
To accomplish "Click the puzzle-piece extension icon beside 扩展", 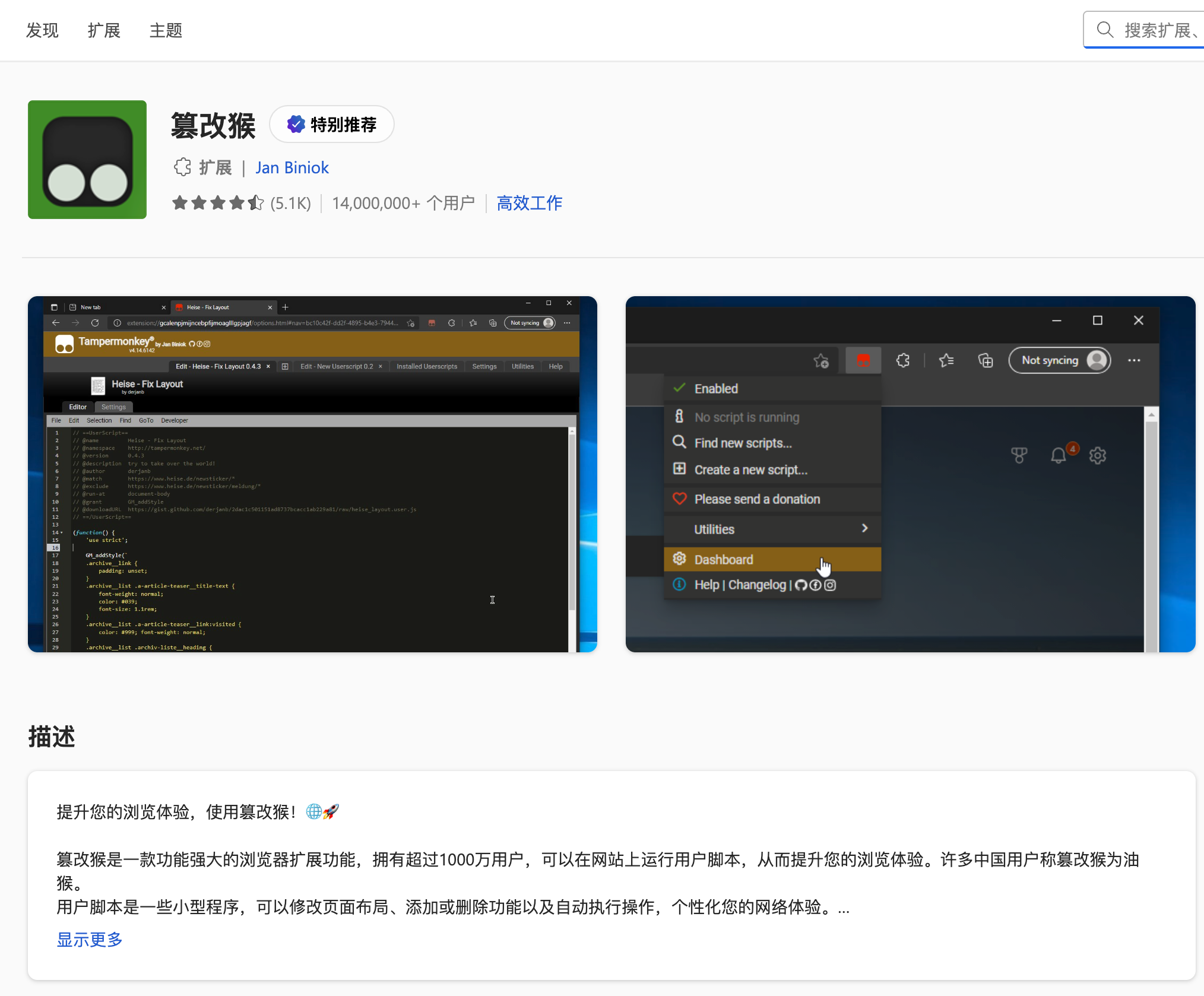I will pyautogui.click(x=182, y=167).
